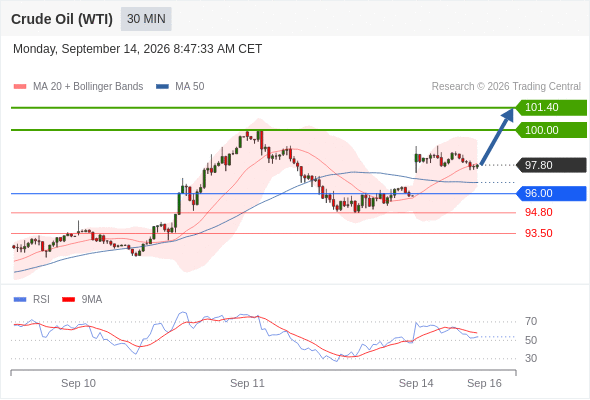Click the 30 MIN timeframe badge
Image resolution: width=590 pixels, height=400 pixels.
point(146,19)
